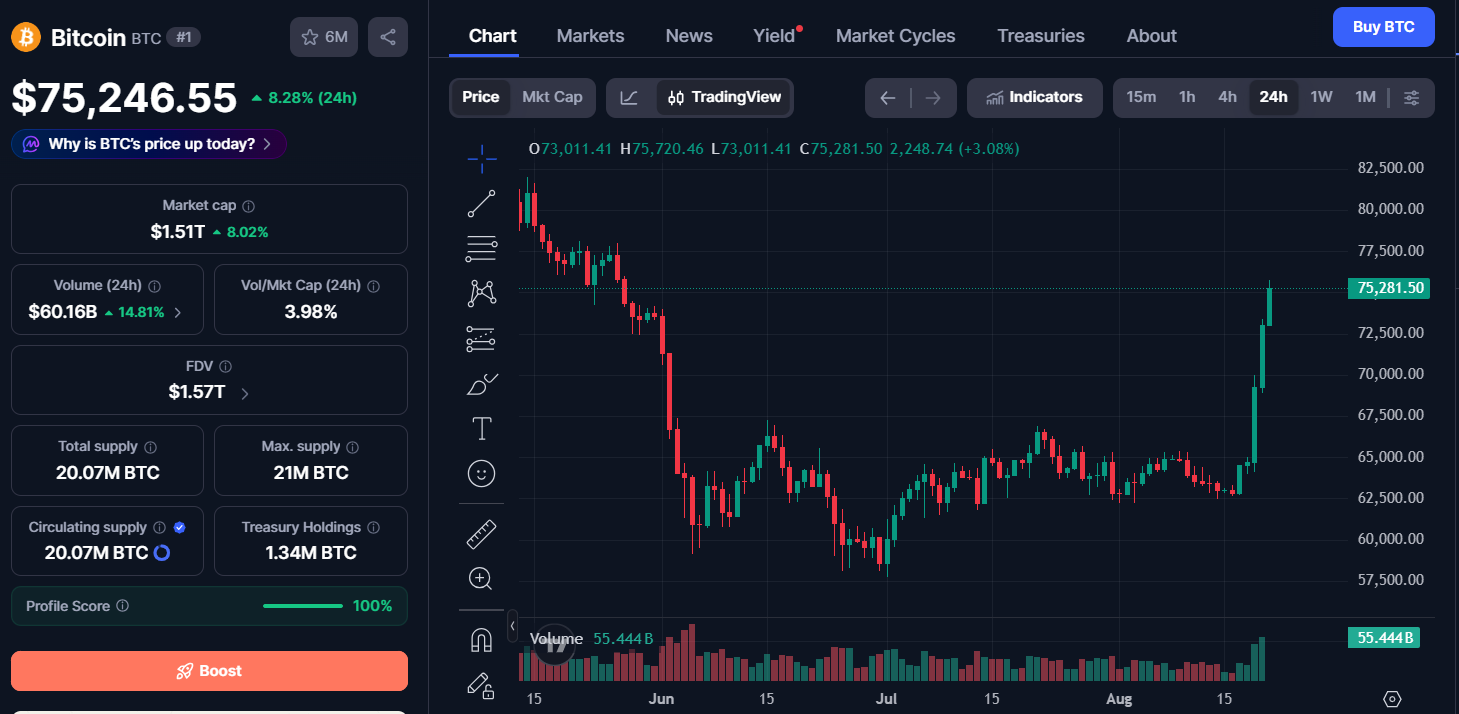Open the Fibonacci retracement tool
Image resolution: width=1459 pixels, height=714 pixels.
(482, 248)
